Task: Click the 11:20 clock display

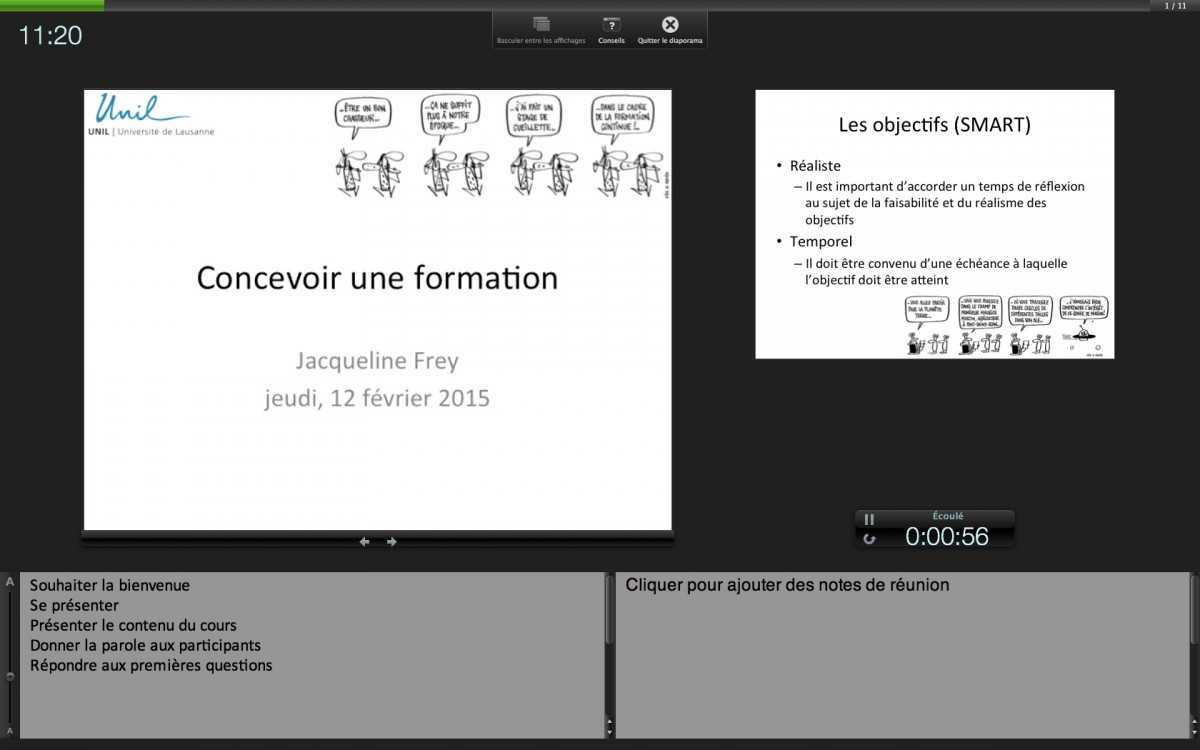Action: tap(50, 36)
